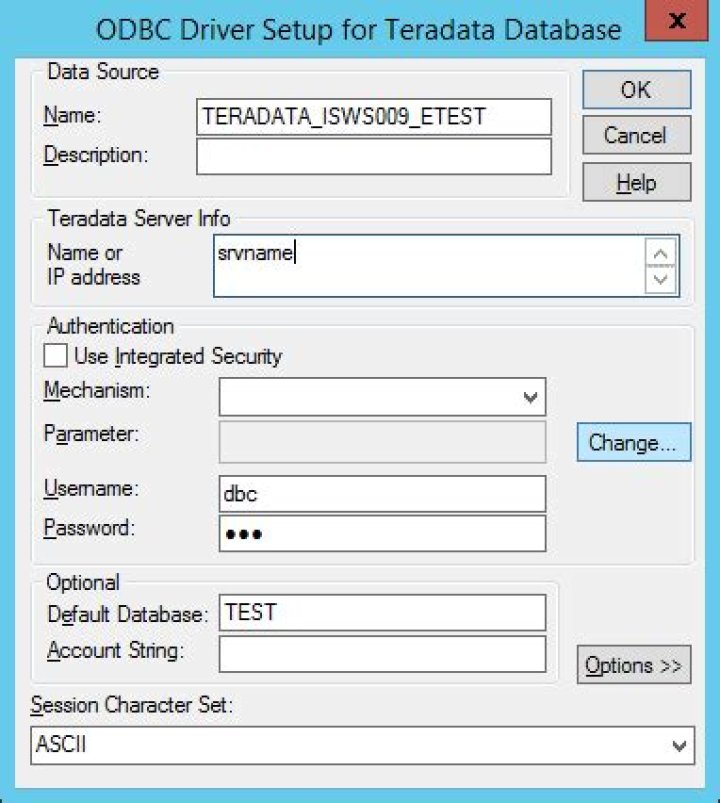Expand the Options >> section

[x=634, y=665]
